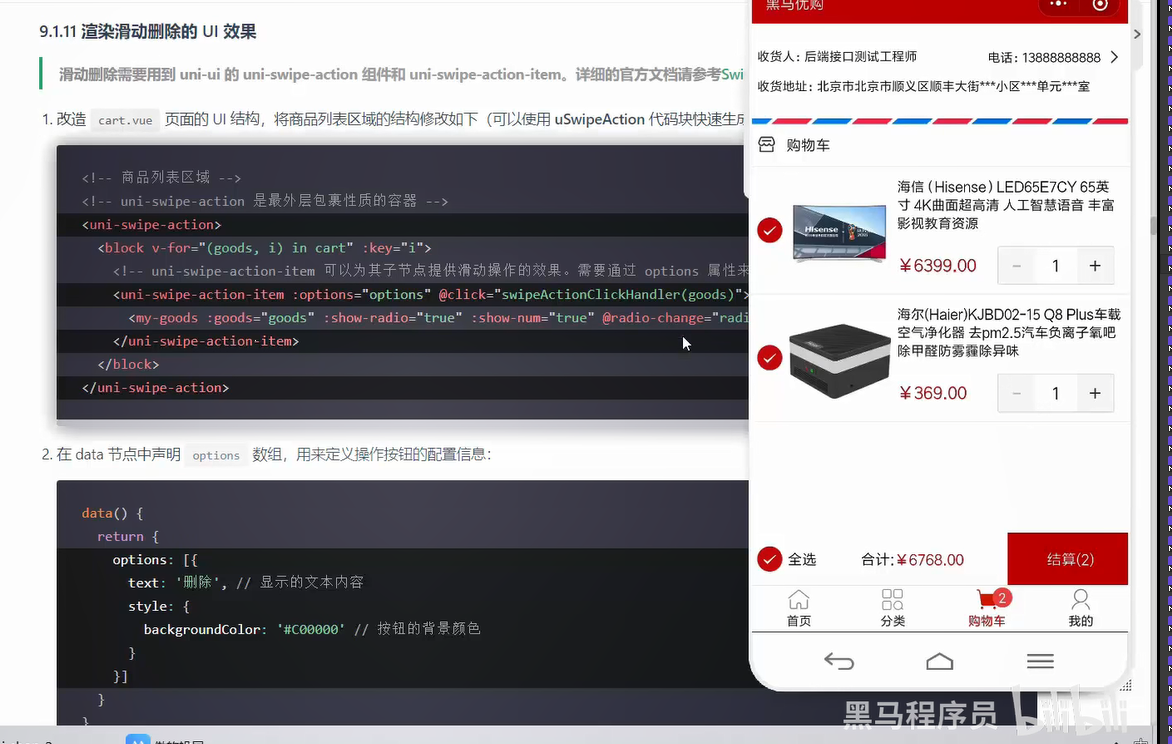Click the 合计 ¥6768.00 total text

[x=912, y=560]
